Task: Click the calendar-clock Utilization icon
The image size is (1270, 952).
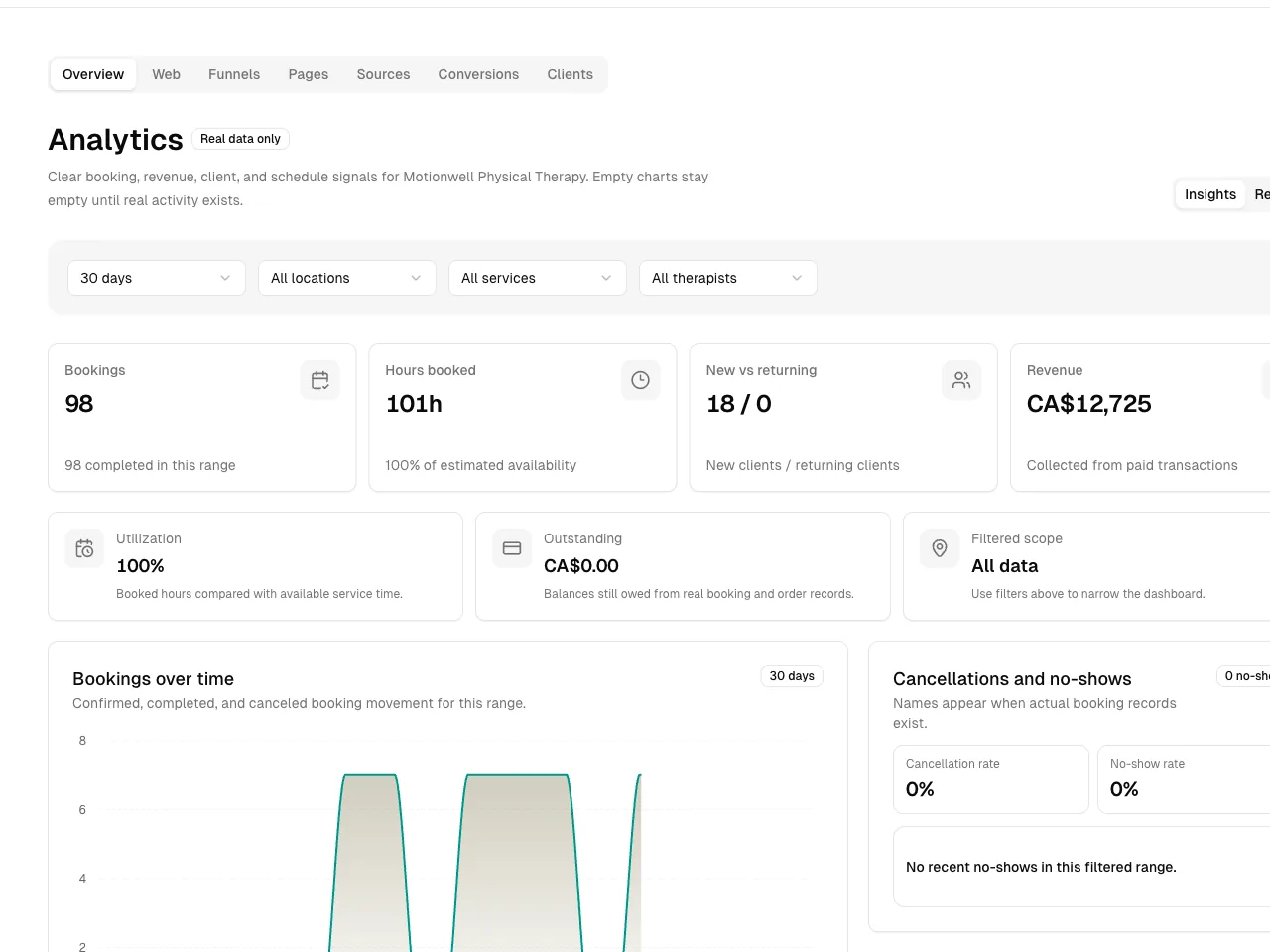Action: (x=84, y=548)
